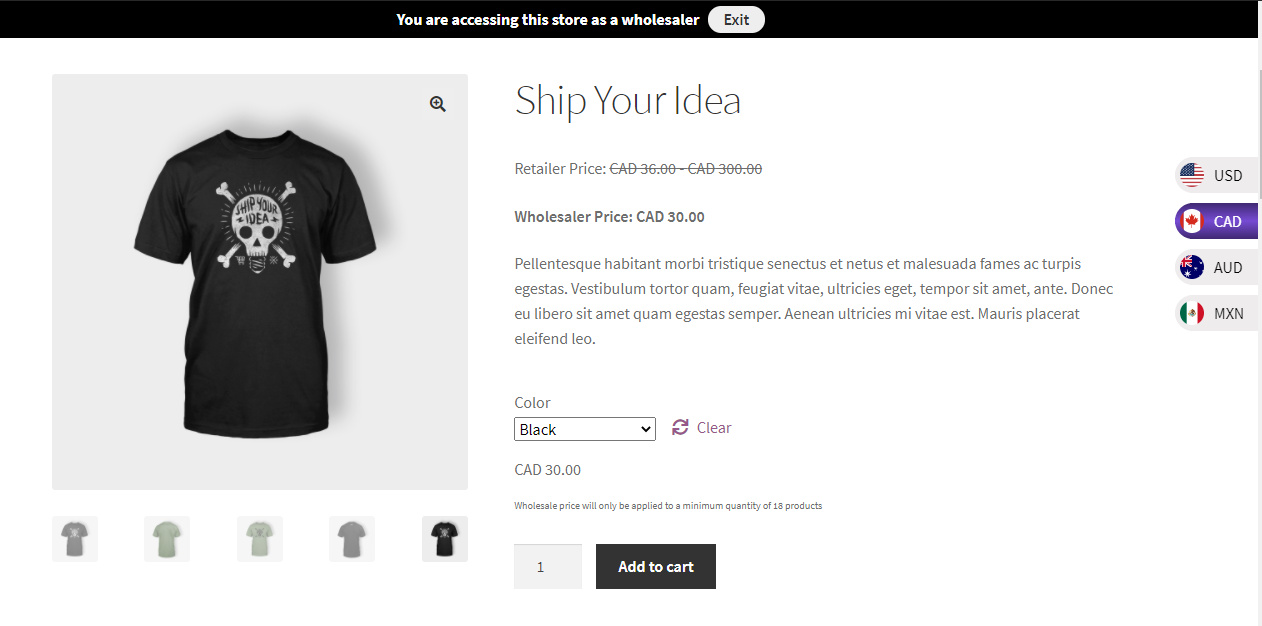Click the magnifier zoom icon on product image
The height and width of the screenshot is (626, 1262).
[437, 104]
